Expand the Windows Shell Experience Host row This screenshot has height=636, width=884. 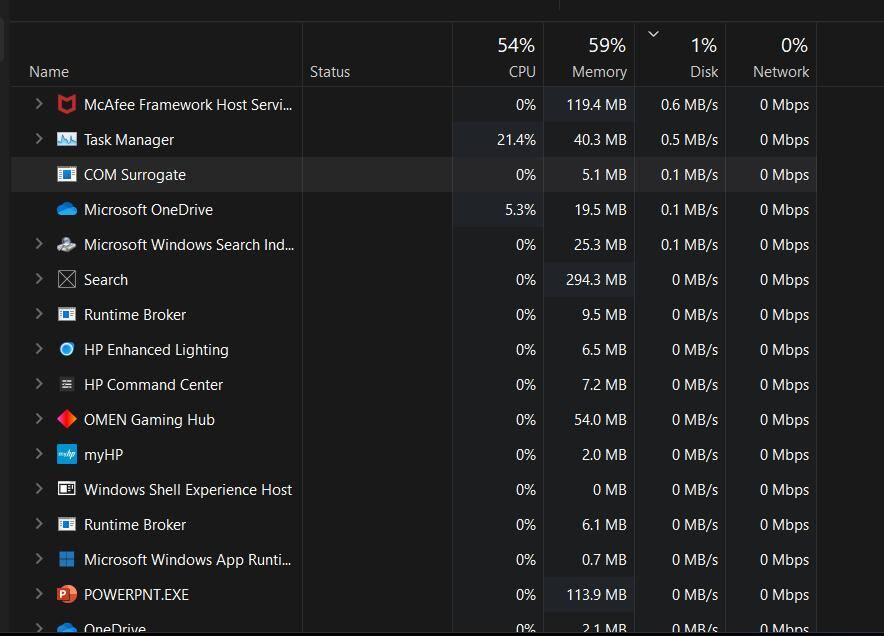click(39, 490)
